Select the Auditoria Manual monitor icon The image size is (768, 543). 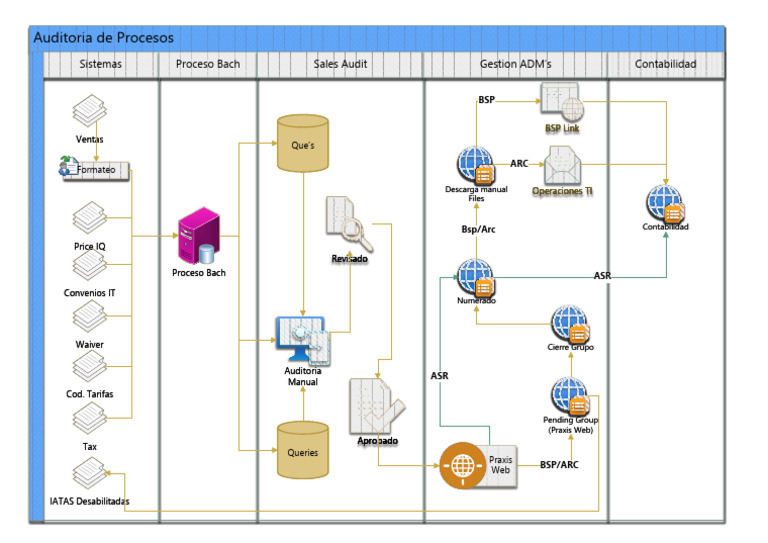[303, 341]
